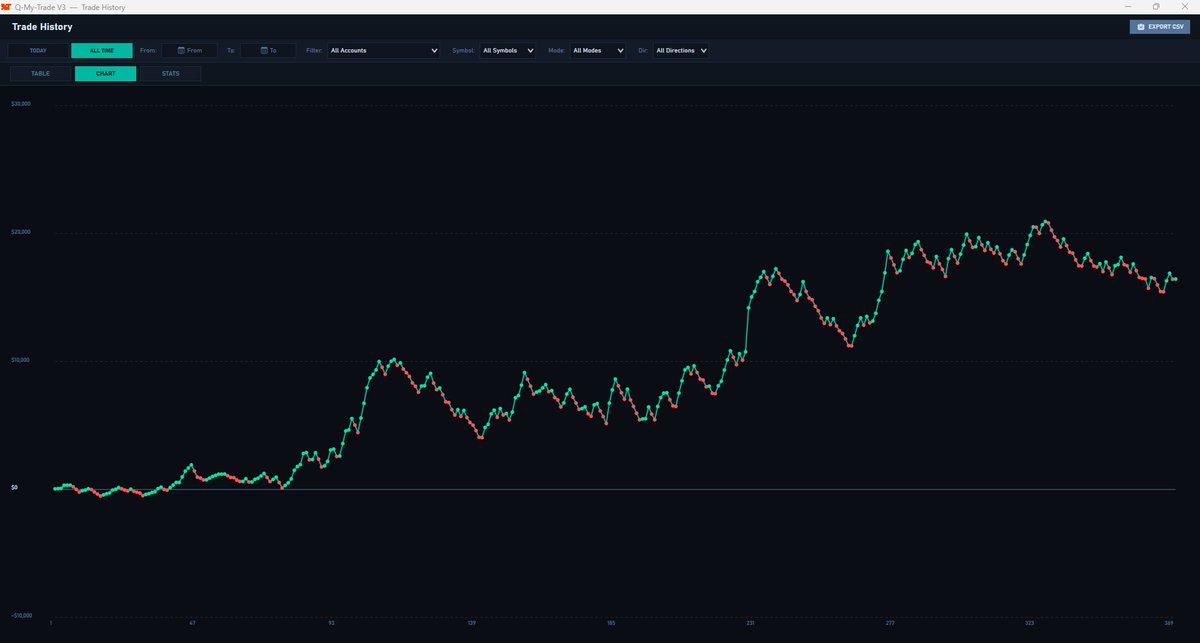1200x643 pixels.
Task: Switch to the STATS tab
Action: (170, 74)
